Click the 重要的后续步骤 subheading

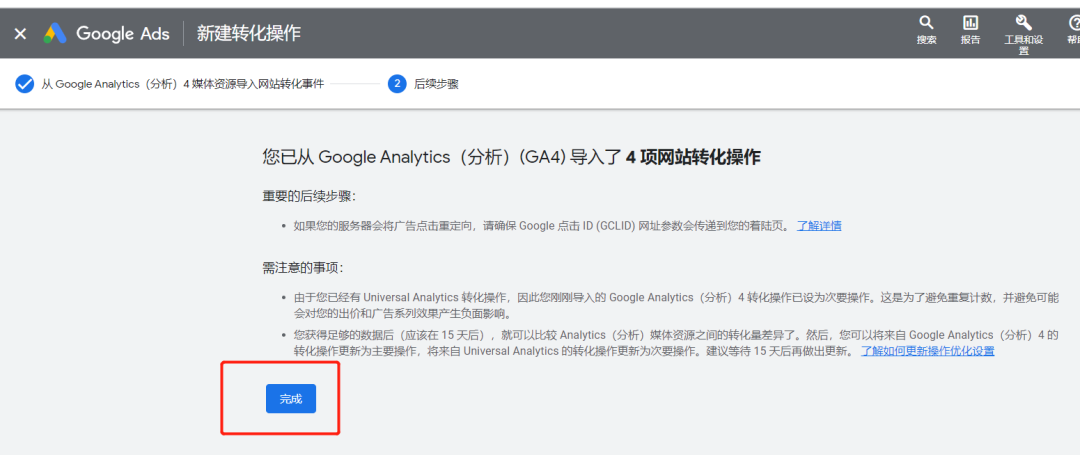tap(308, 195)
